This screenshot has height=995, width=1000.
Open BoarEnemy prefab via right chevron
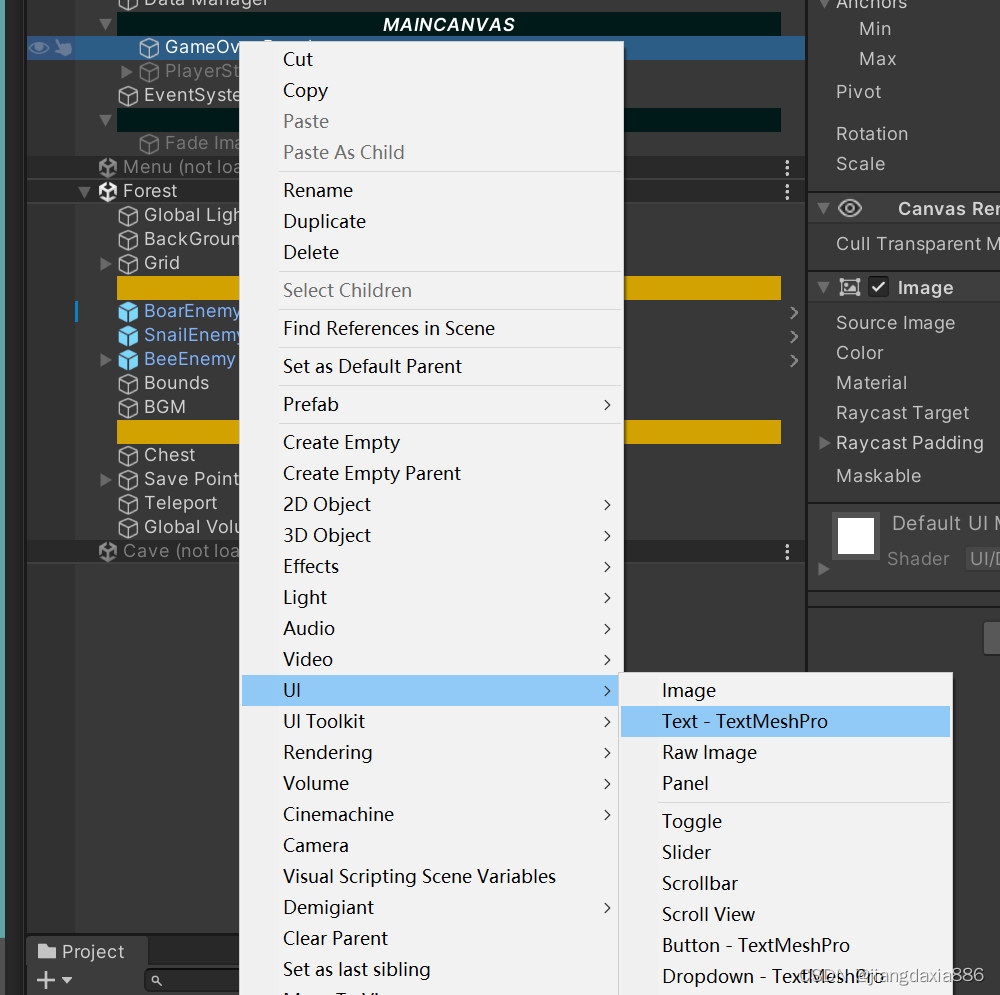click(x=794, y=313)
